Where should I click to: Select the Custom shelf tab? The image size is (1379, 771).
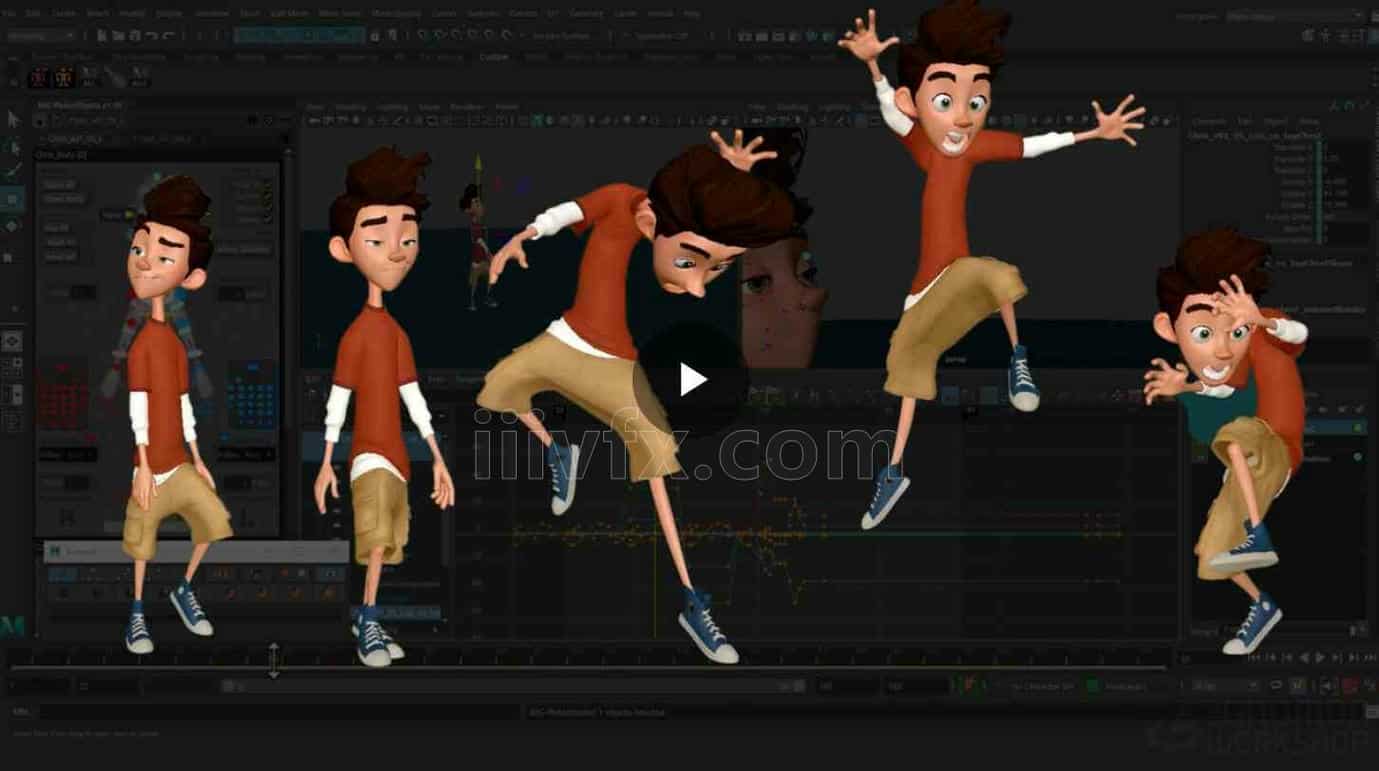494,57
